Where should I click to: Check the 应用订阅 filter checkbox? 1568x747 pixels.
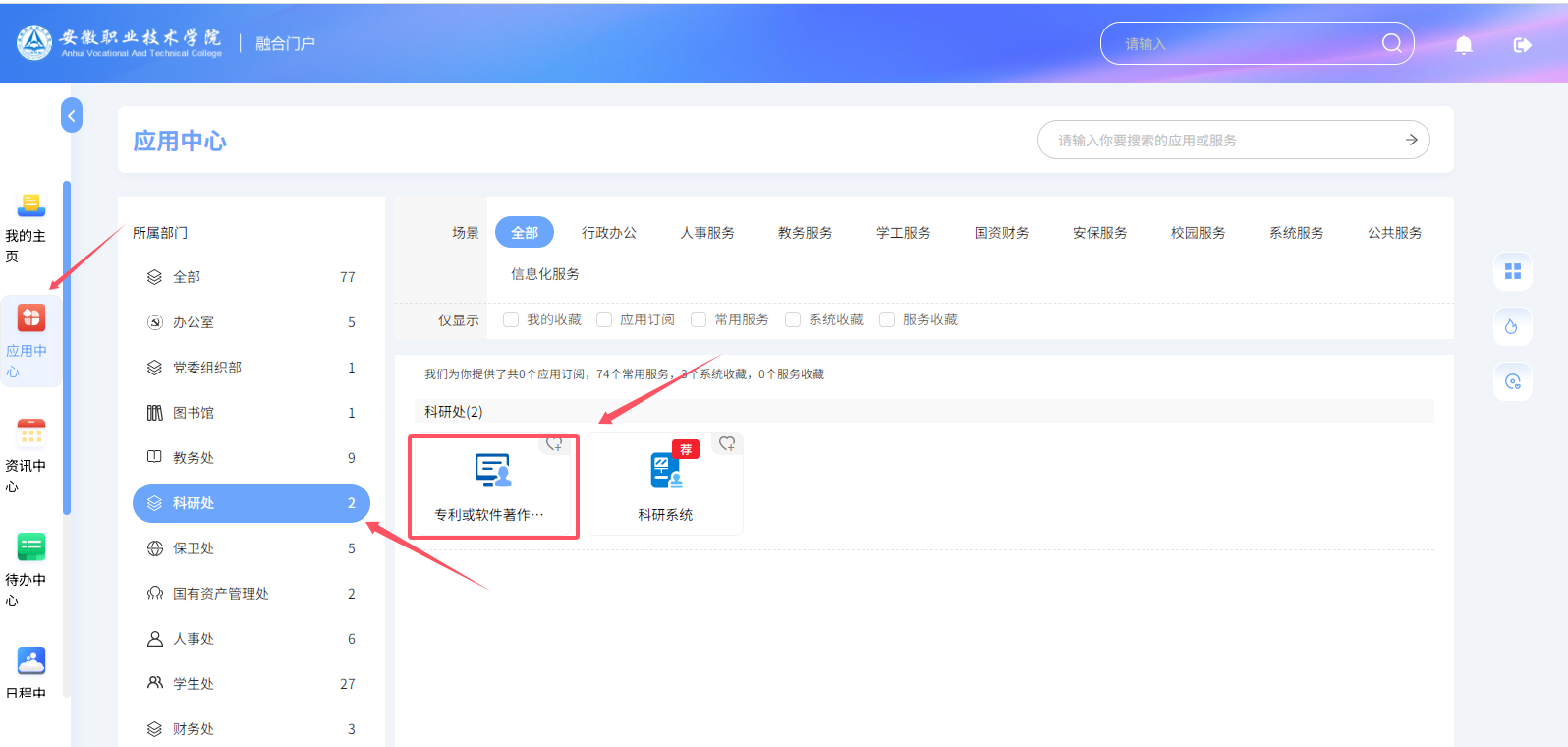tap(604, 319)
